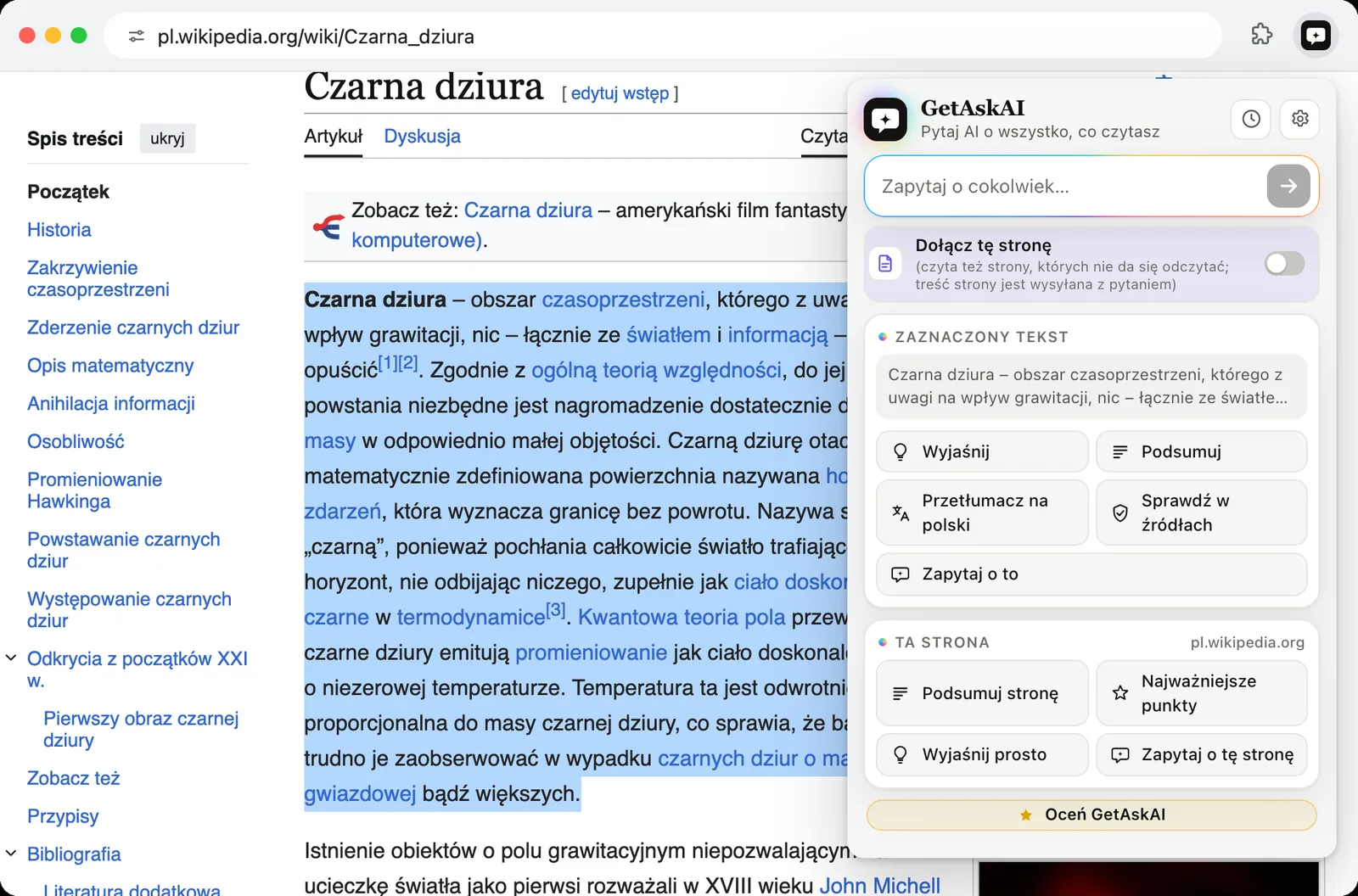Viewport: 1358px width, 896px height.
Task: Click the site info icon in address bar
Action: [x=137, y=36]
